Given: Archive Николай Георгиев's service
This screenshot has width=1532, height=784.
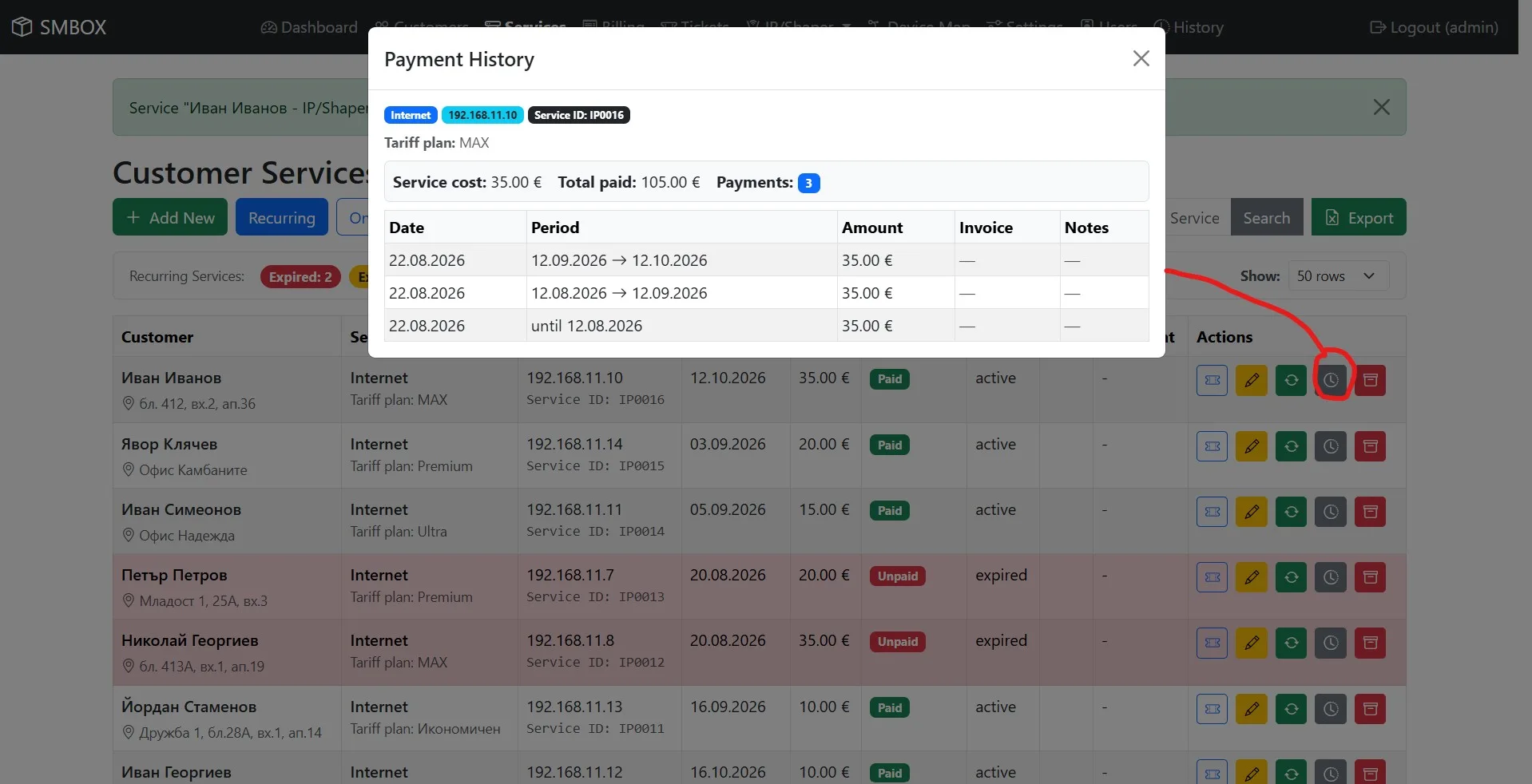Looking at the screenshot, I should click(1370, 643).
